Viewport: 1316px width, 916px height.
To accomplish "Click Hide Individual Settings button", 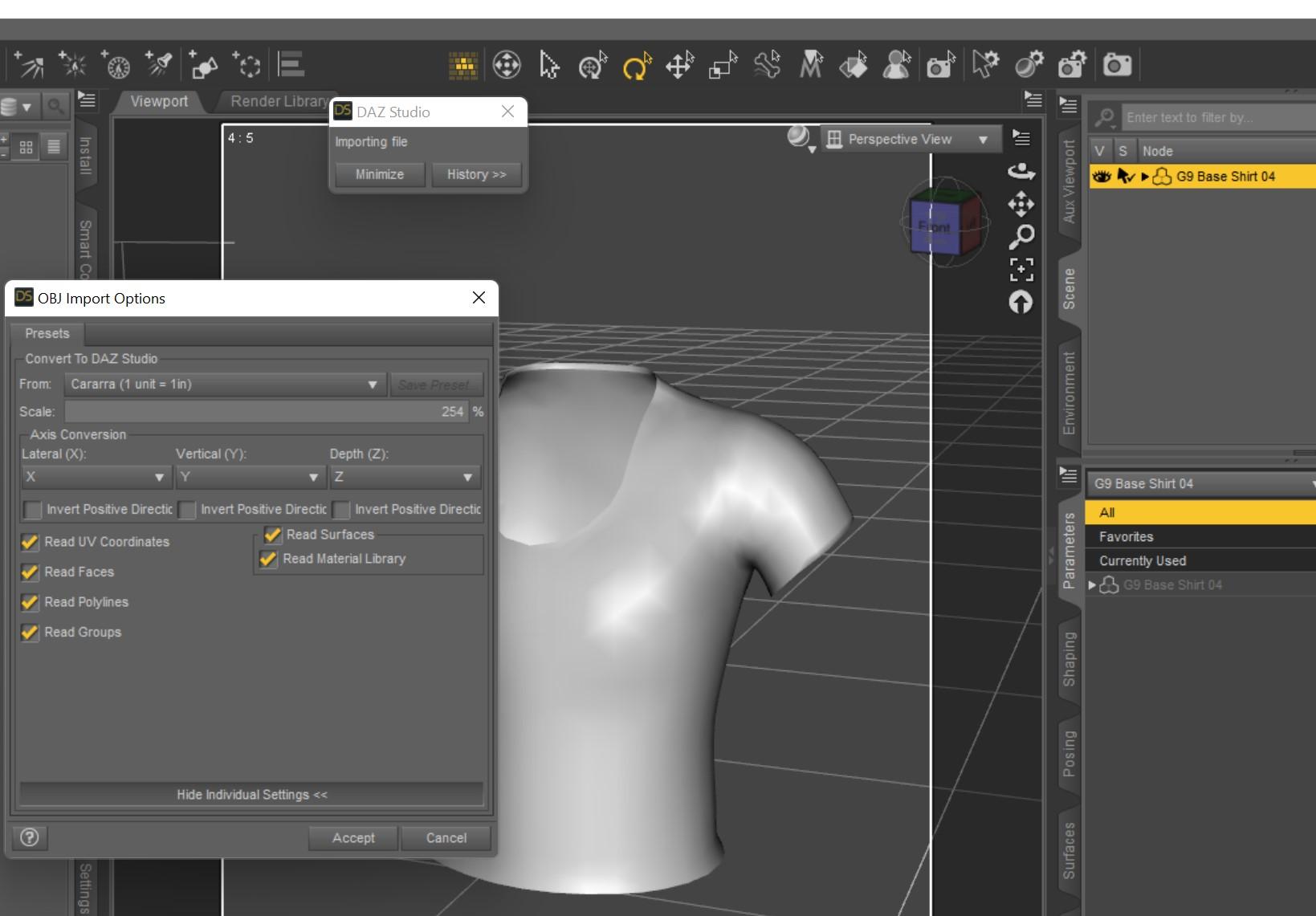I will click(x=251, y=795).
